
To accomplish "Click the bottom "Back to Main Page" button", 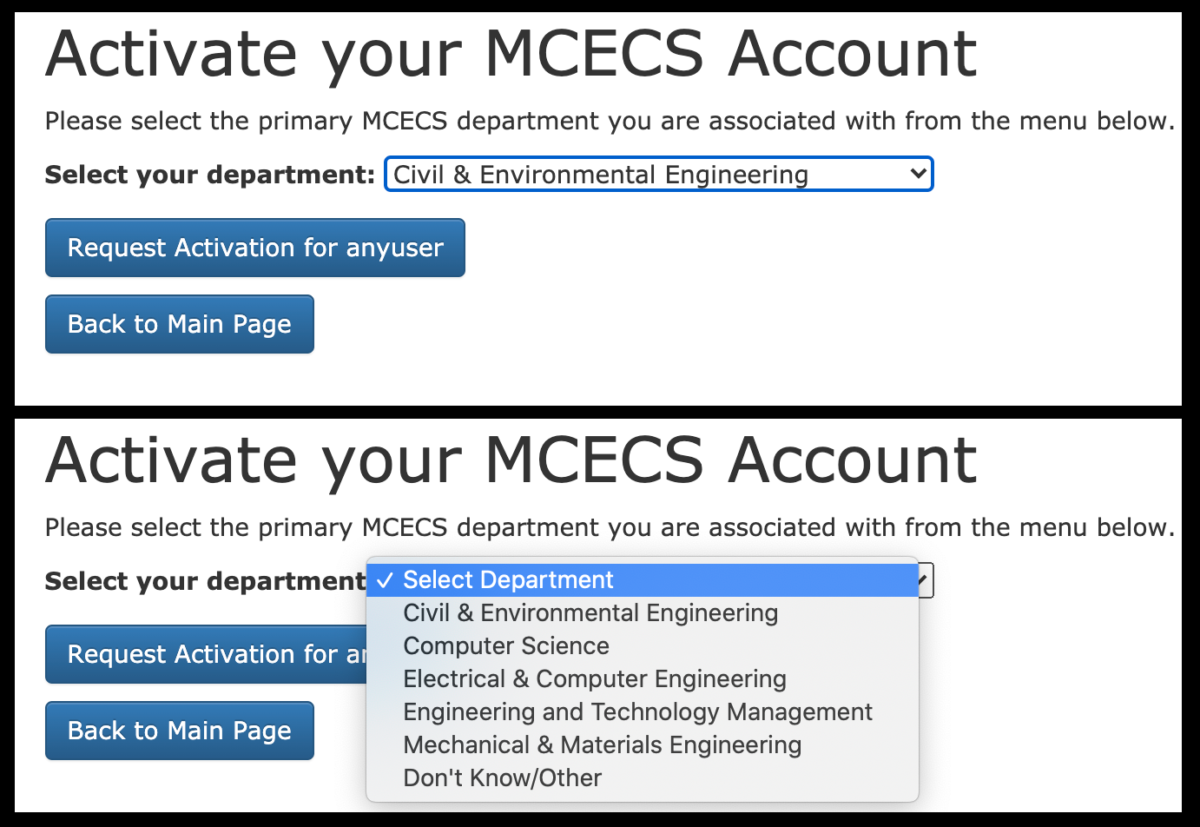I will coord(179,730).
